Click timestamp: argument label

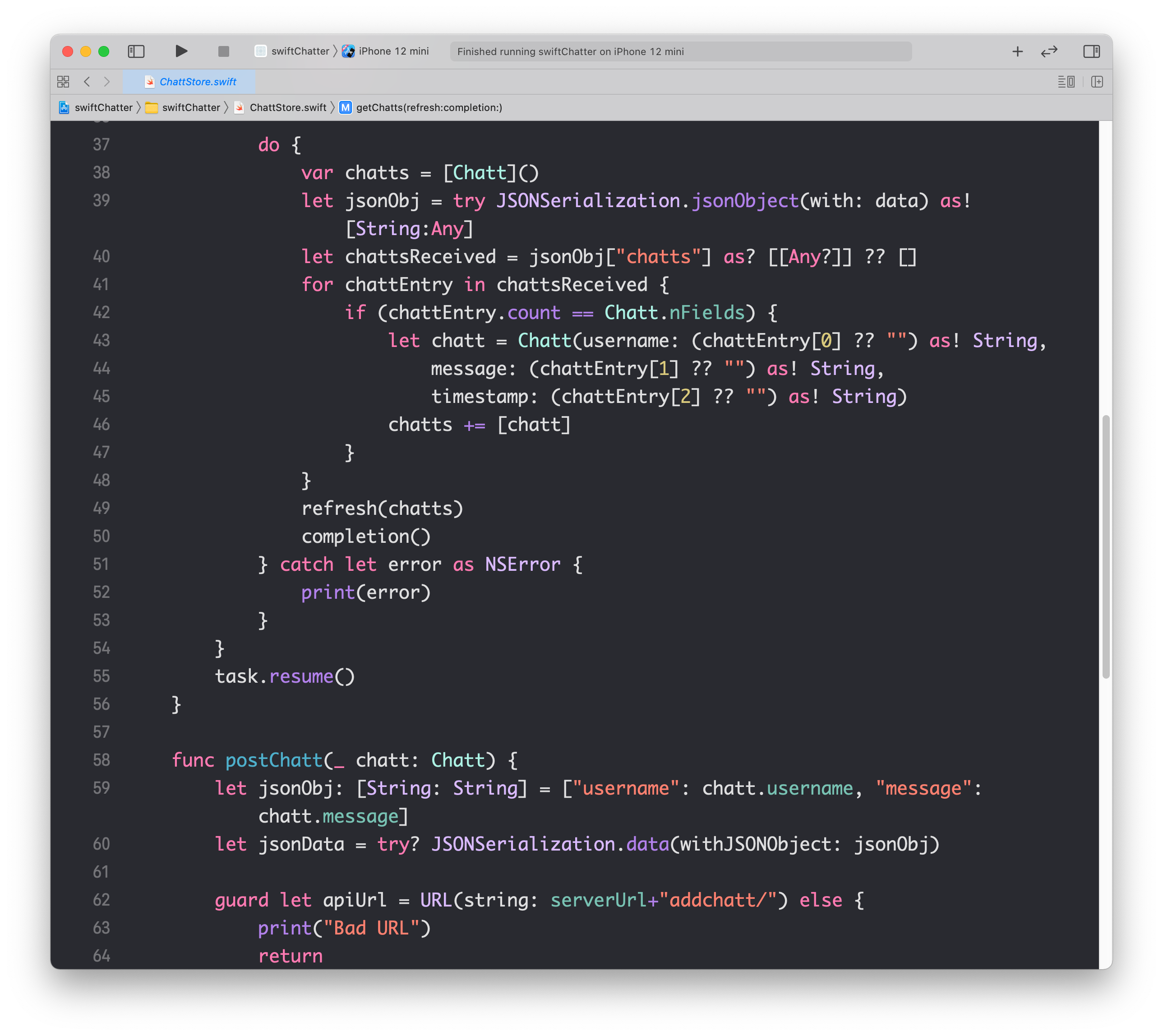[484, 397]
